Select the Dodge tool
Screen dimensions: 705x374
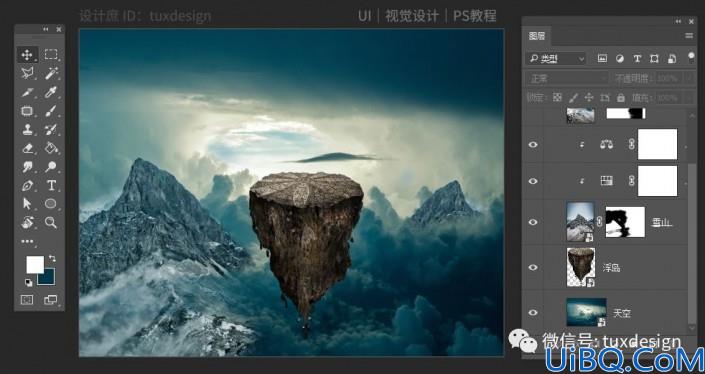click(x=51, y=167)
